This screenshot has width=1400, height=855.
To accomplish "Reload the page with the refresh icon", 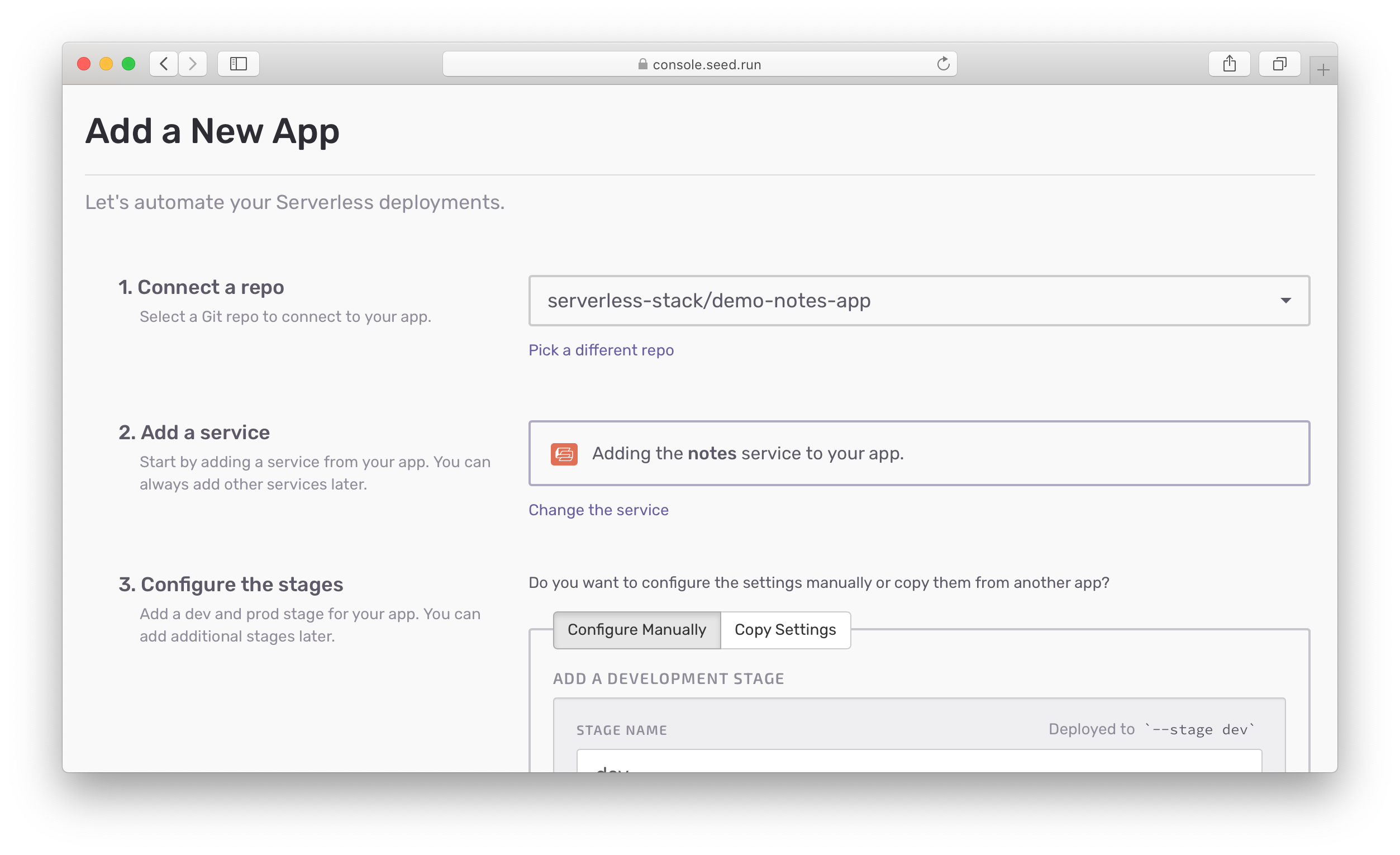I will (x=943, y=64).
